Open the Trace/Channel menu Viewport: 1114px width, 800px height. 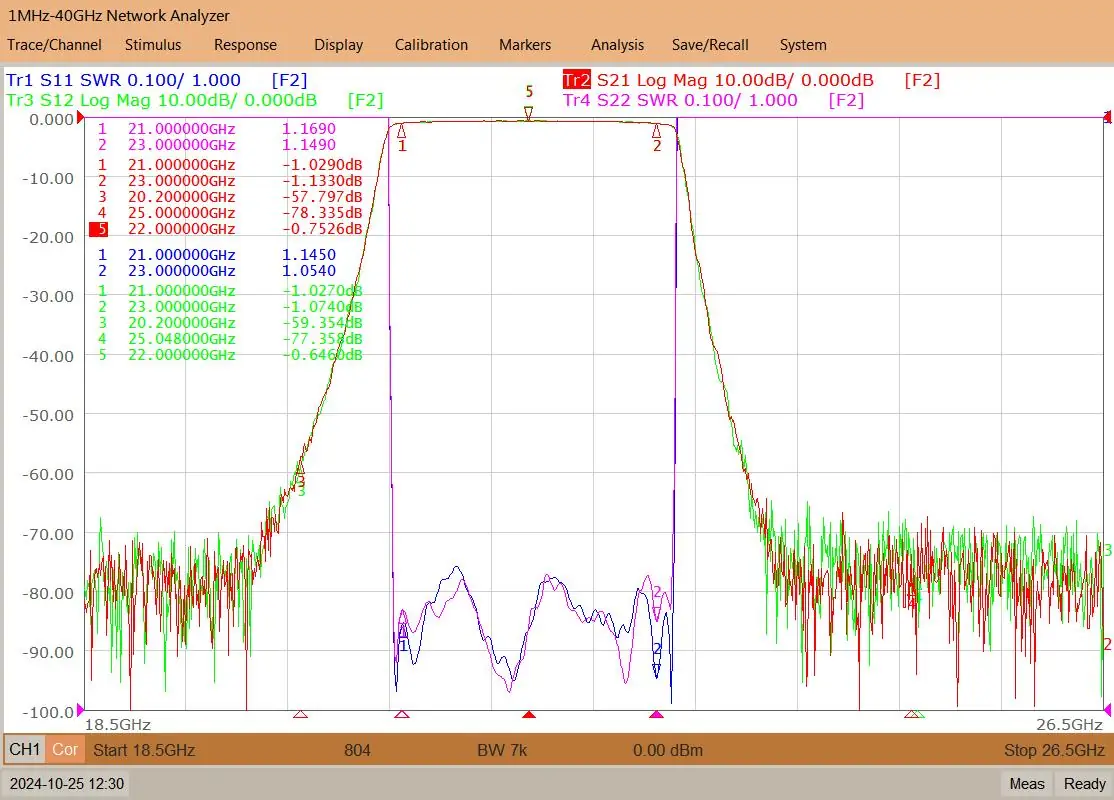[x=54, y=45]
